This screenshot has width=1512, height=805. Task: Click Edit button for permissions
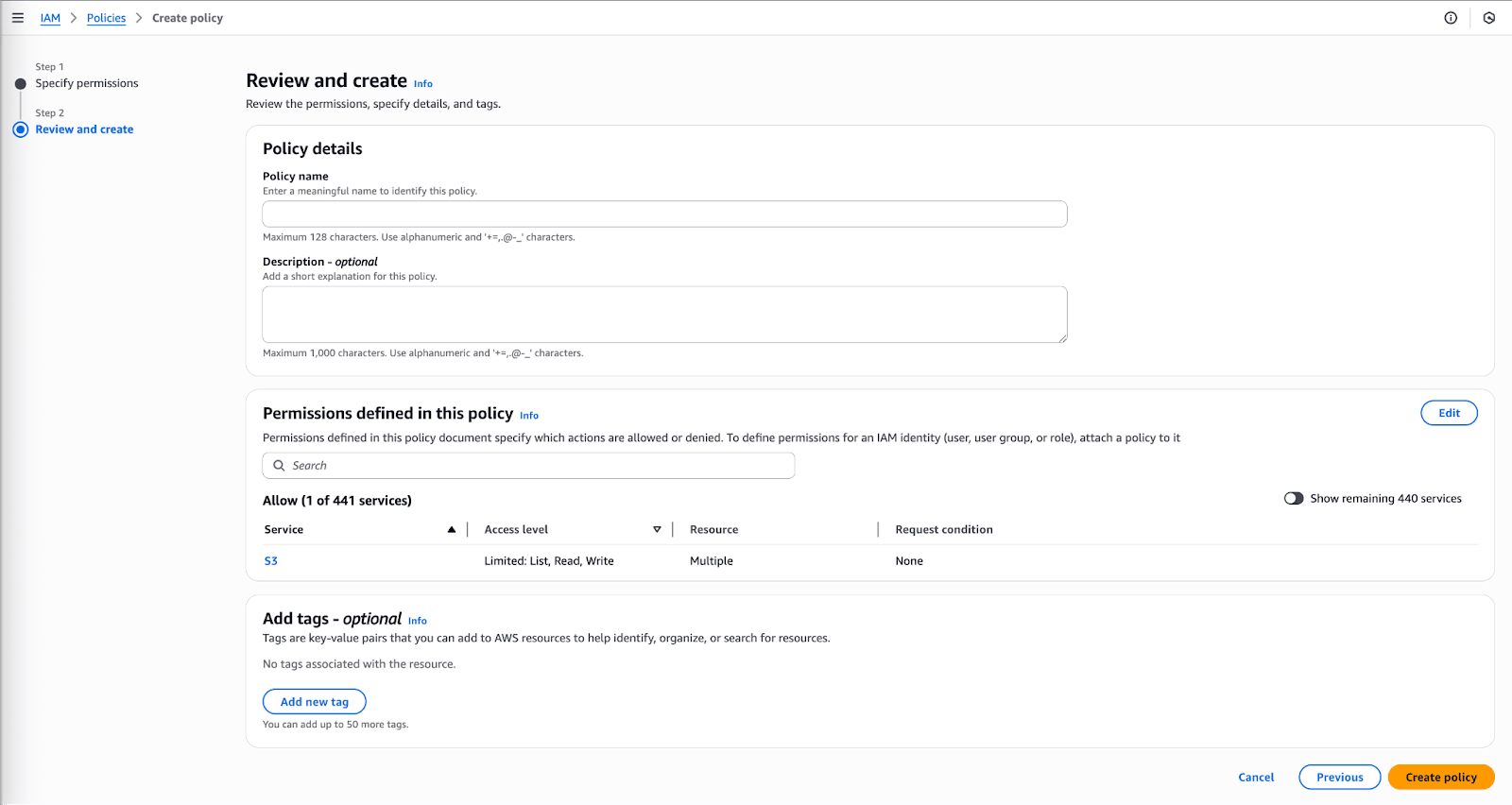click(x=1449, y=413)
